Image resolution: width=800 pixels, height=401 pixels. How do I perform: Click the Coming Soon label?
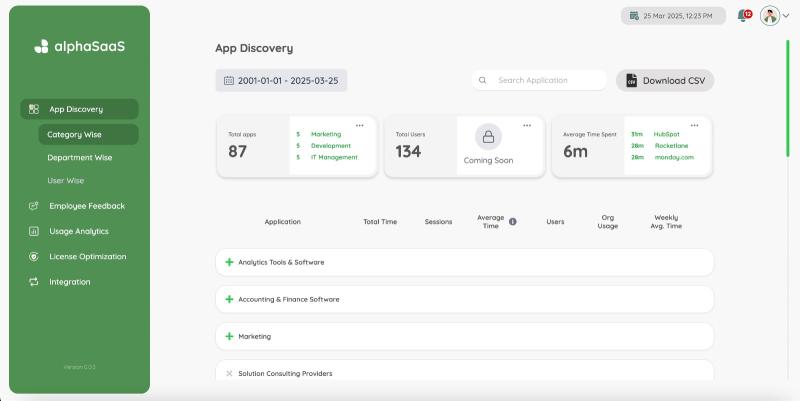point(488,160)
